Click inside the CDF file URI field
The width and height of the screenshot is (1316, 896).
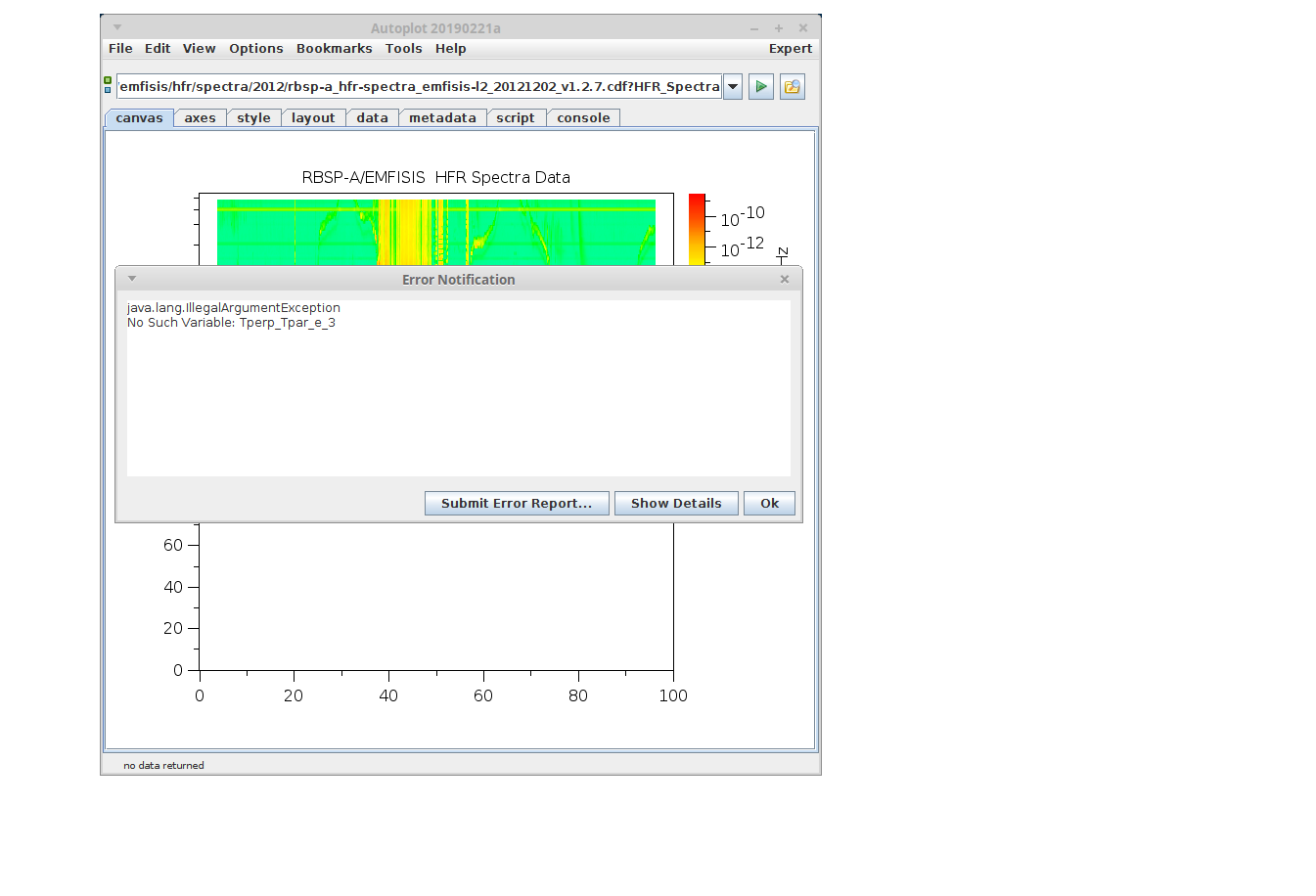(x=419, y=87)
